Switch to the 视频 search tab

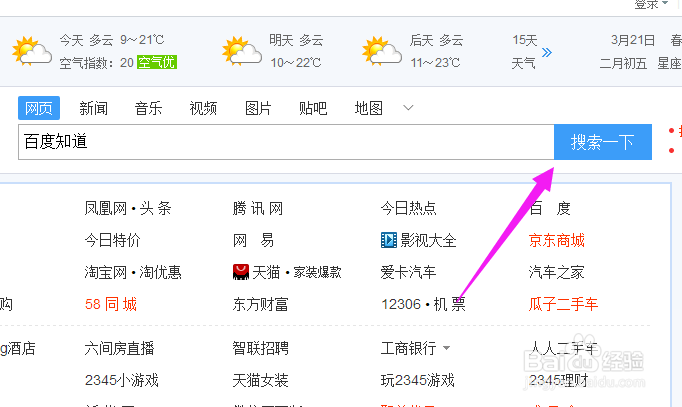203,108
